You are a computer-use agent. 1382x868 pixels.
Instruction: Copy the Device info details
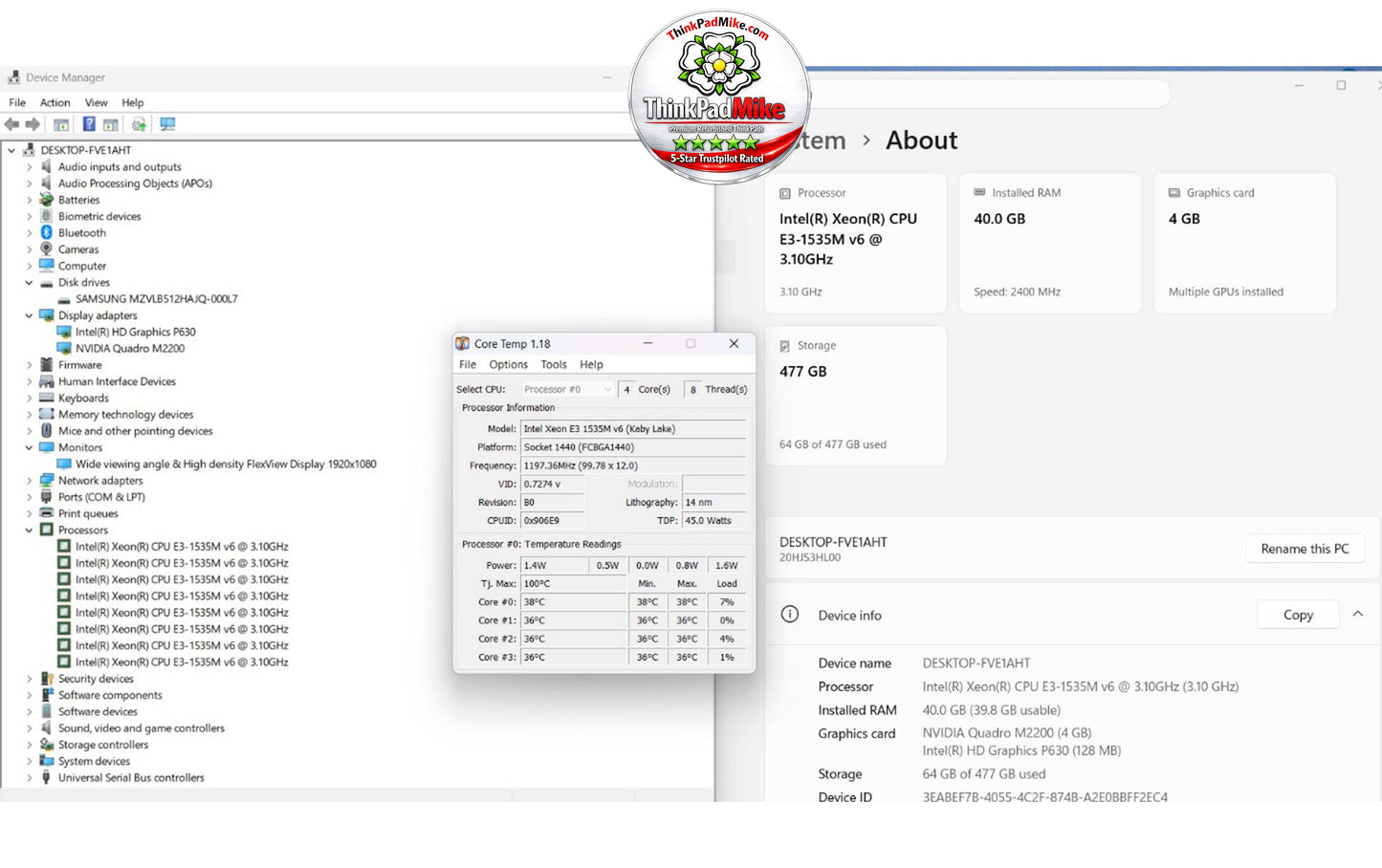point(1298,615)
